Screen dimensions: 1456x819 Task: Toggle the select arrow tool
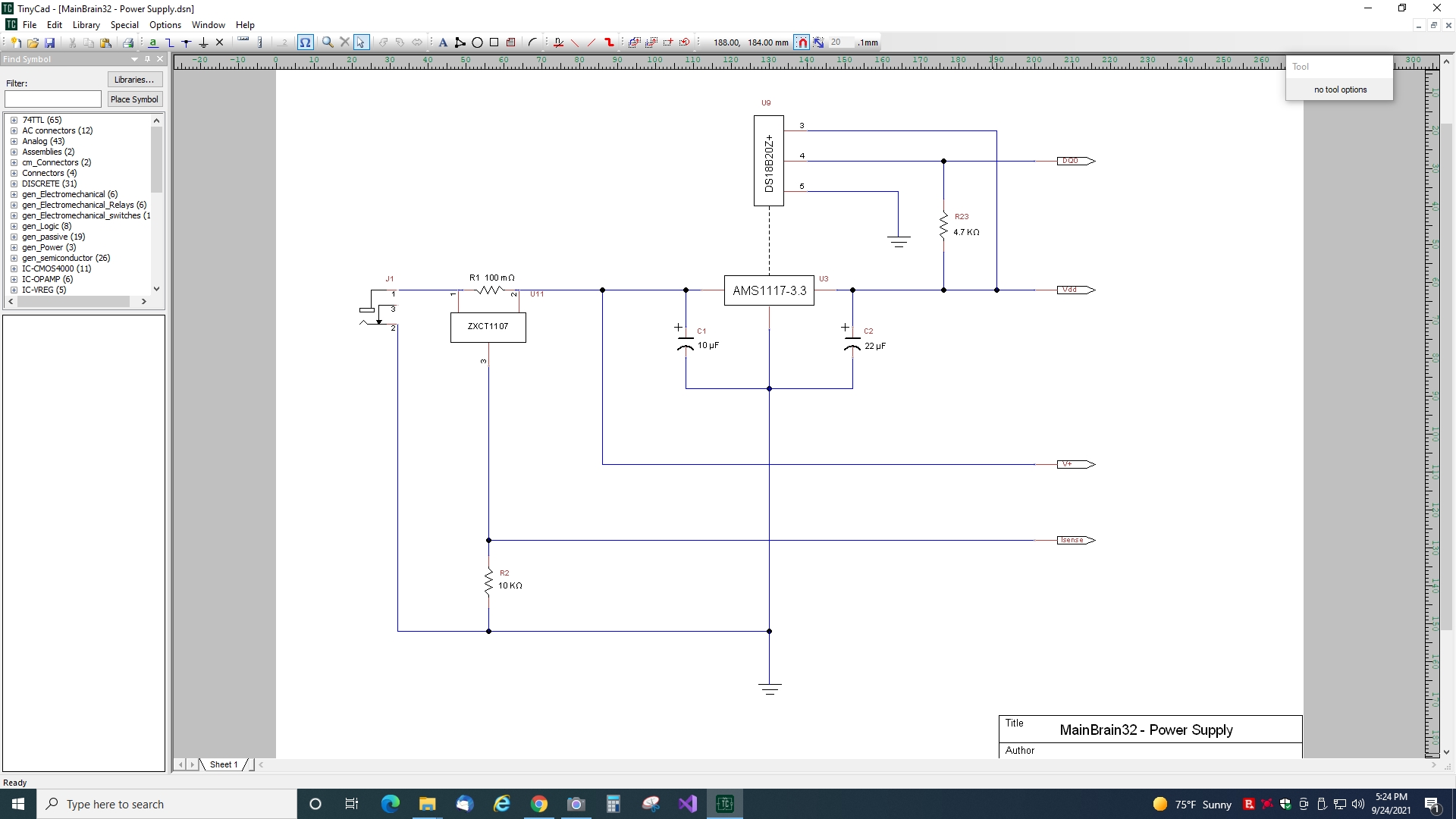click(x=361, y=42)
